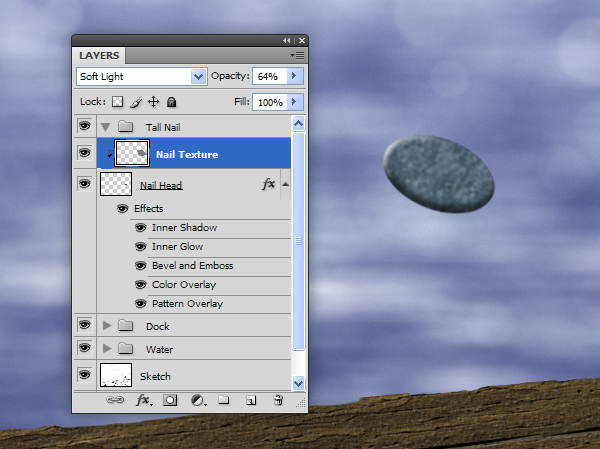Switch to the LAYERS tab
This screenshot has width=600, height=449.
point(99,56)
